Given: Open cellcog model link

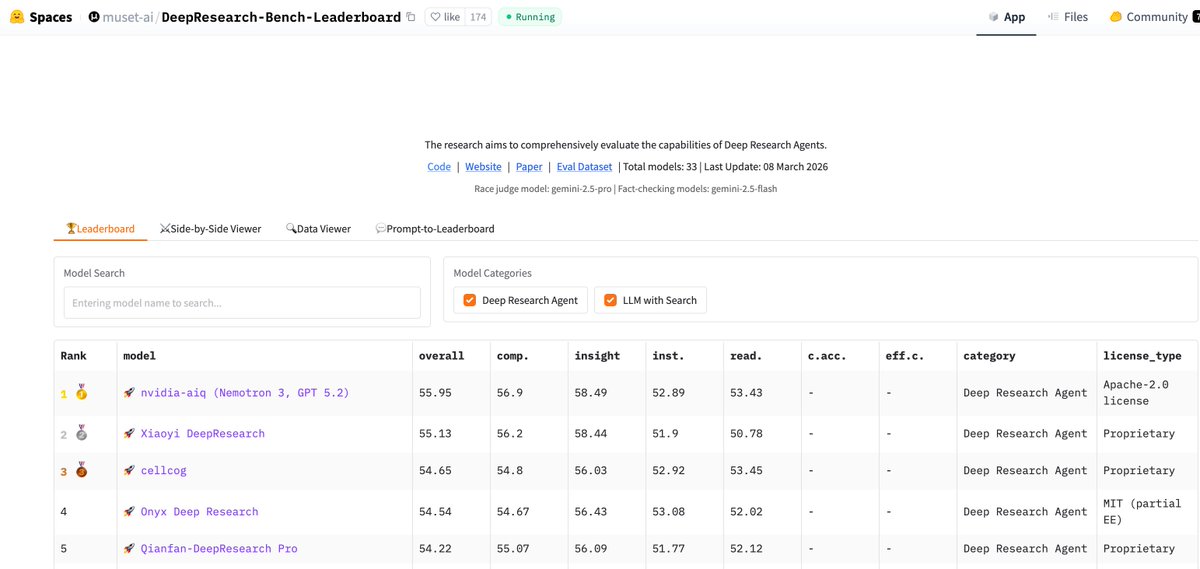Looking at the screenshot, I should 164,471.
